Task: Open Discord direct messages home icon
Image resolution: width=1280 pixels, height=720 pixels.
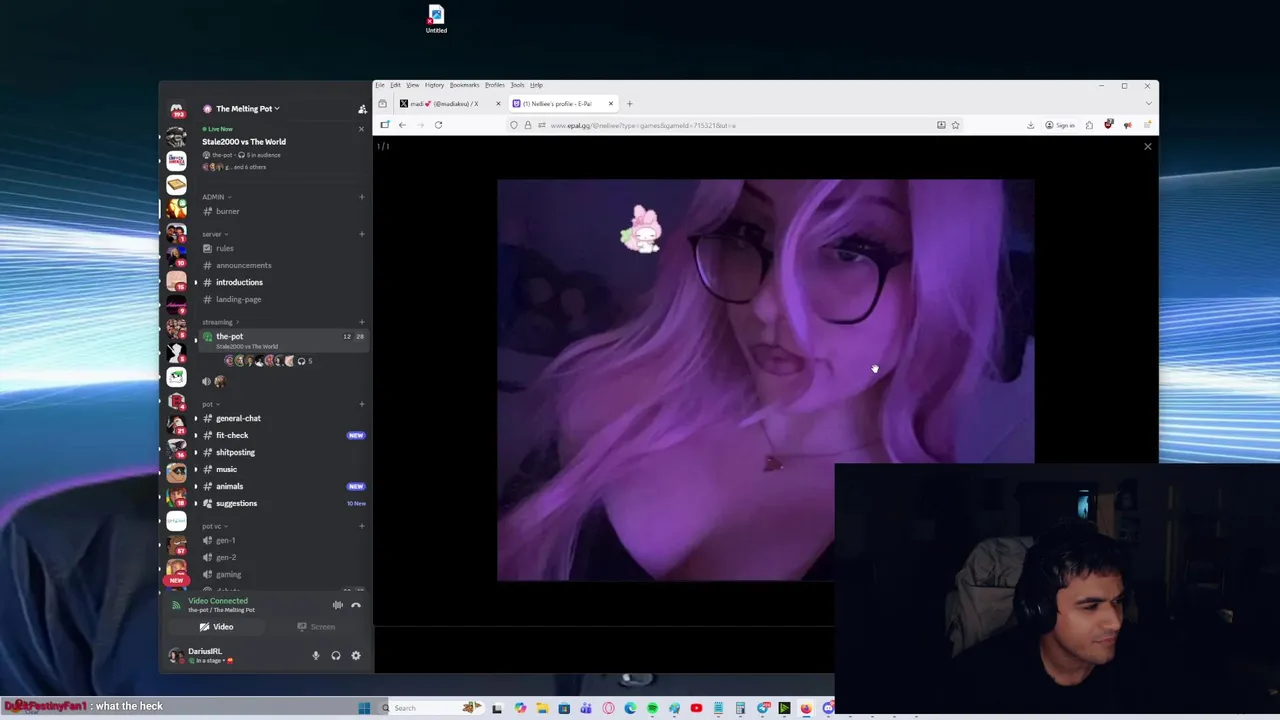Action: pyautogui.click(x=176, y=109)
